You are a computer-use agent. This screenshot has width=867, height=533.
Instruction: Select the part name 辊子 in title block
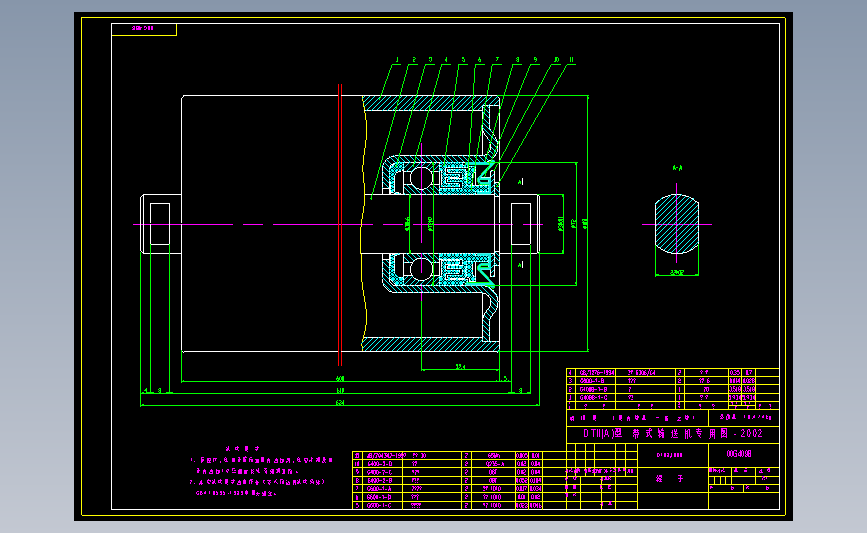[x=670, y=479]
